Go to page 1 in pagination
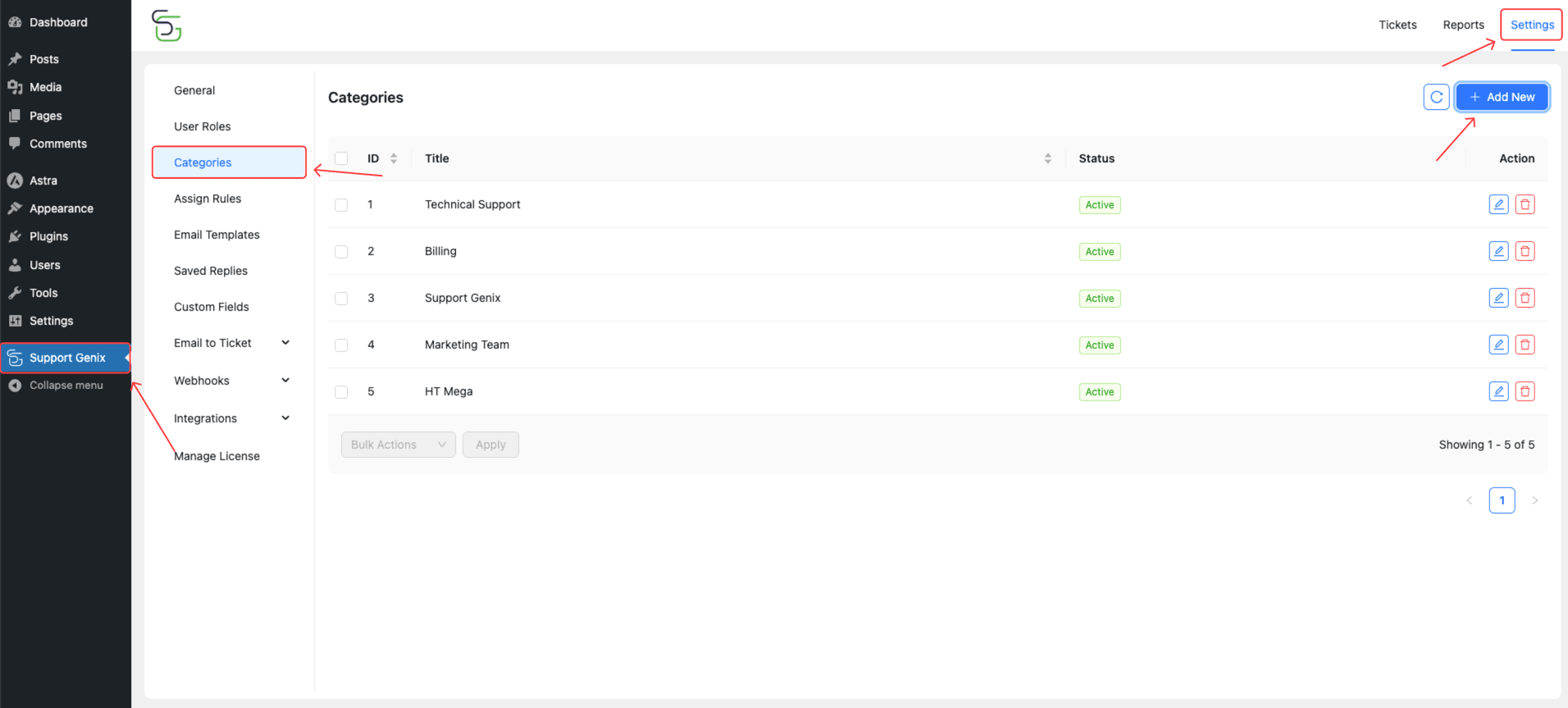The height and width of the screenshot is (708, 1568). tap(1502, 500)
